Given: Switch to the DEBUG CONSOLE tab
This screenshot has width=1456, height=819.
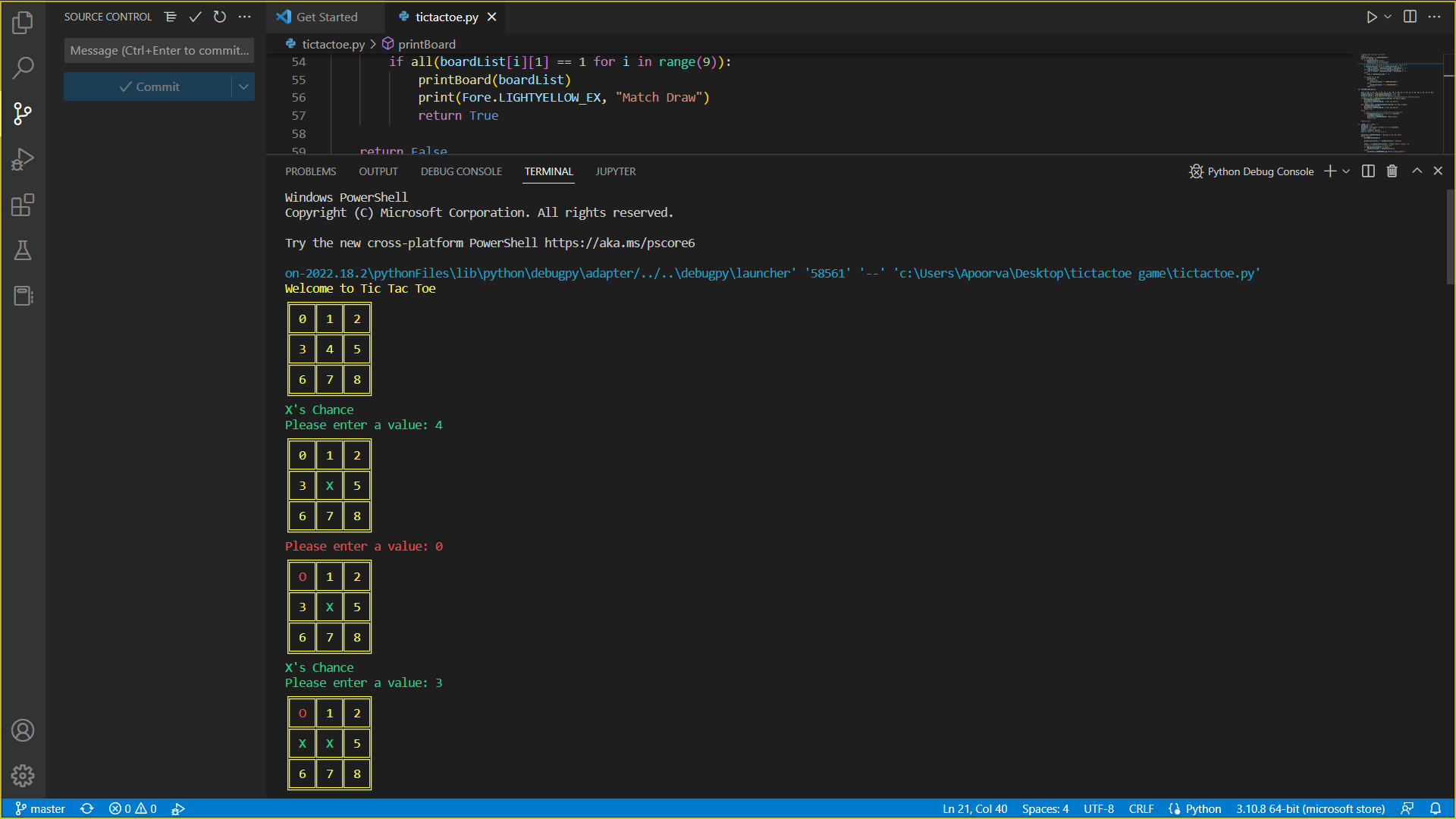Looking at the screenshot, I should coord(460,171).
